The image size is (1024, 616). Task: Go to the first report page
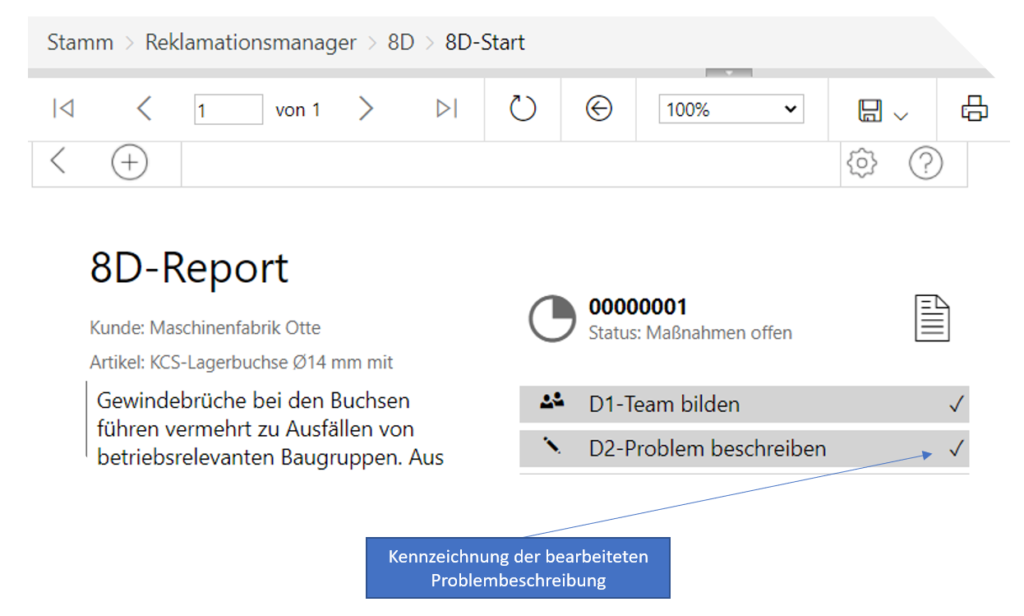[x=63, y=108]
